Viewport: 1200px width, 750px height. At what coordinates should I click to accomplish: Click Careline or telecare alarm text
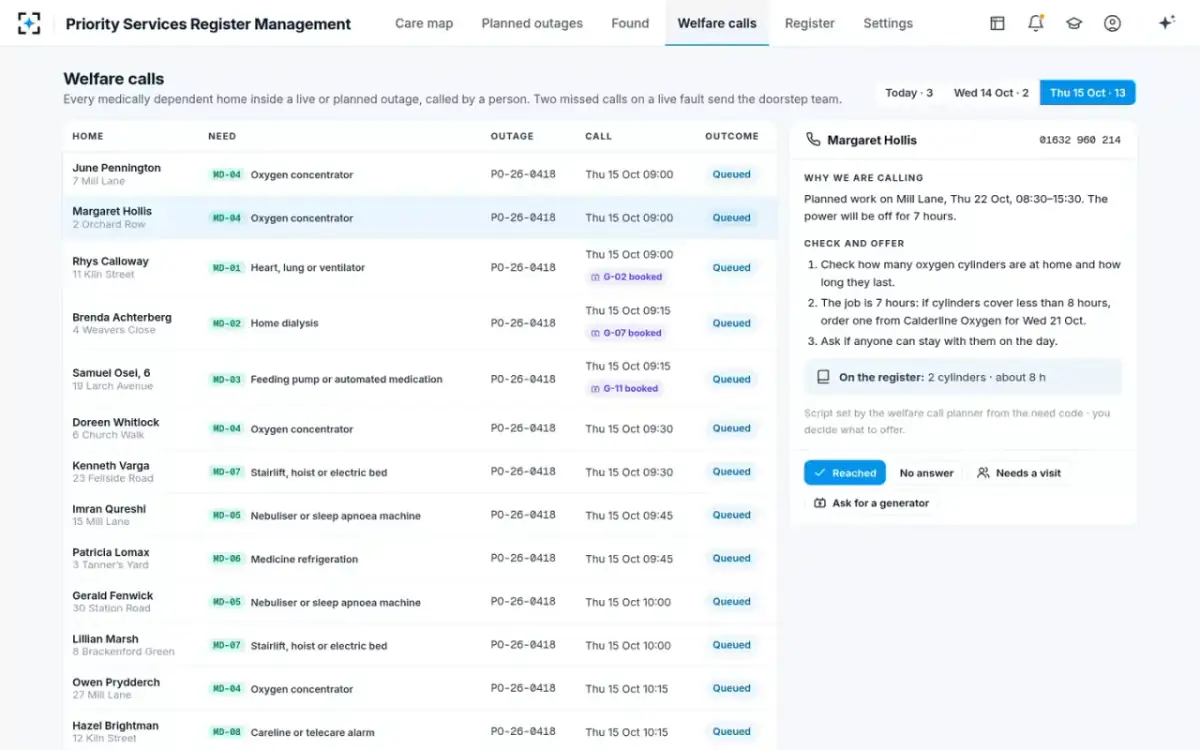click(312, 732)
